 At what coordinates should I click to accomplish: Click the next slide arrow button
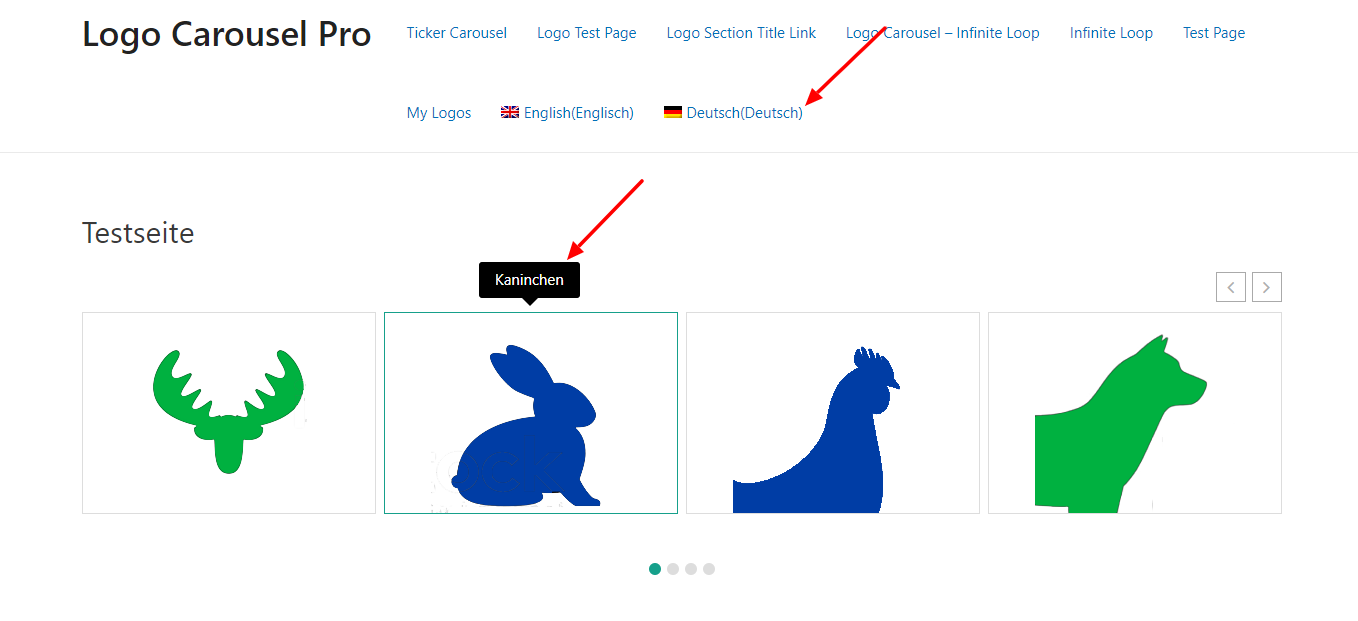(x=1266, y=287)
